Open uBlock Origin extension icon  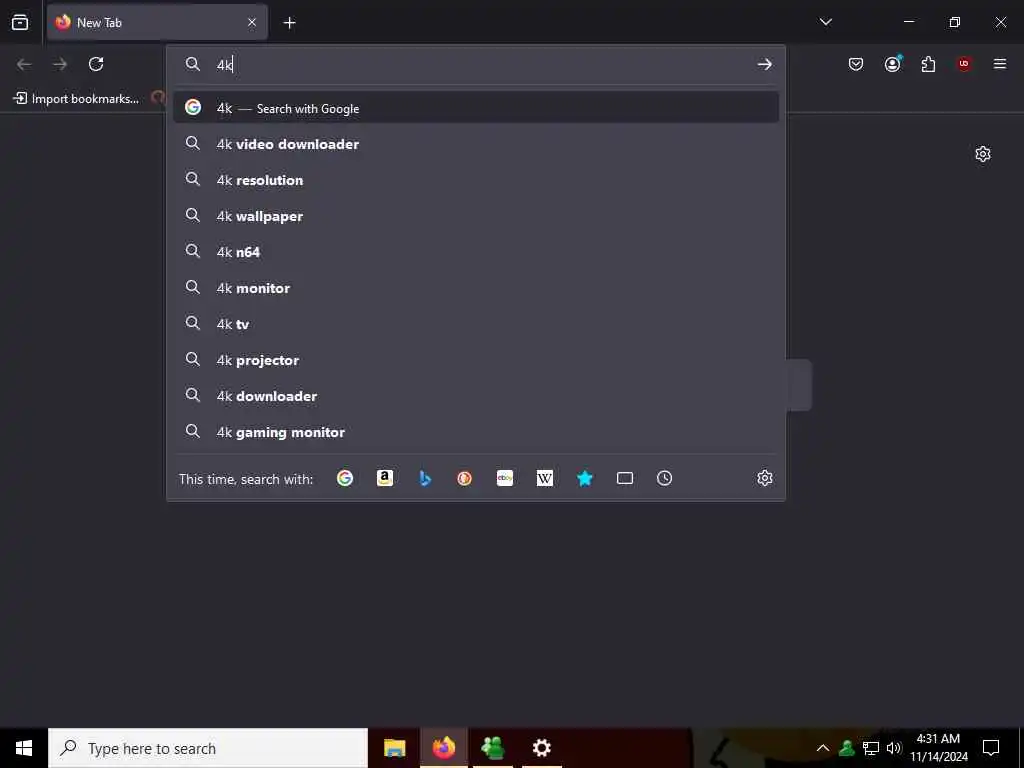coord(964,64)
